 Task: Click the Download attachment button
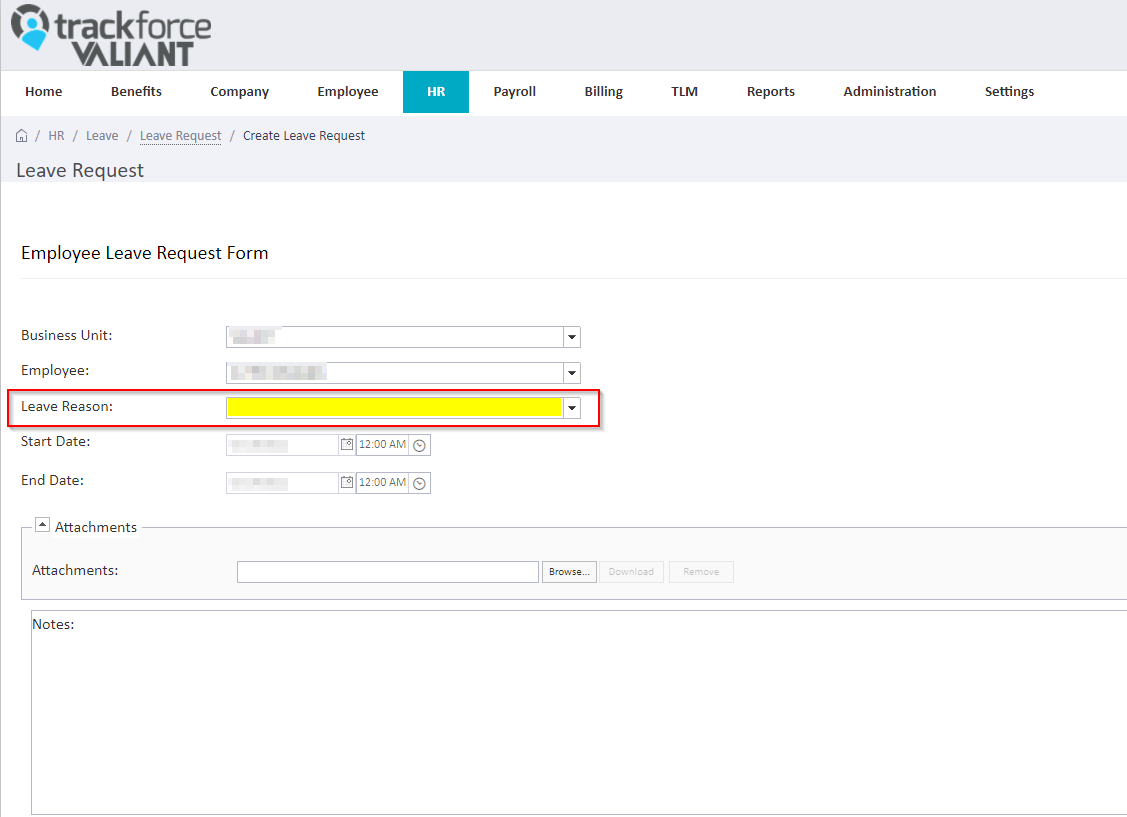click(631, 572)
